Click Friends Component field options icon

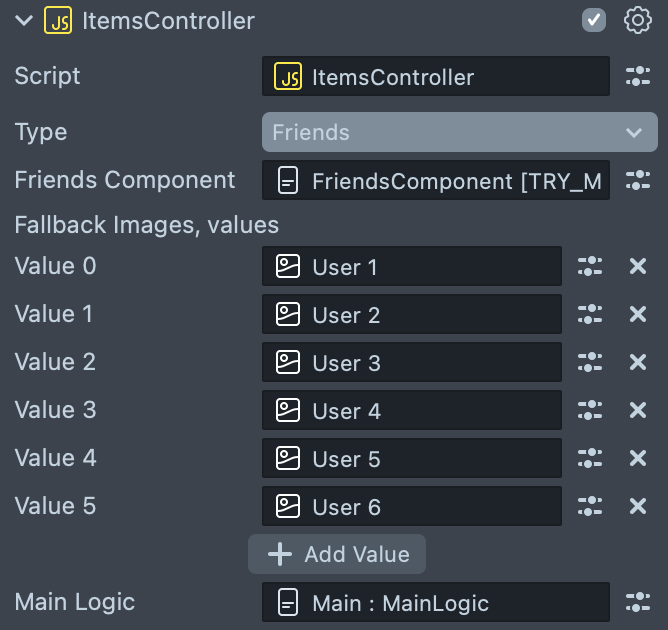(x=637, y=180)
